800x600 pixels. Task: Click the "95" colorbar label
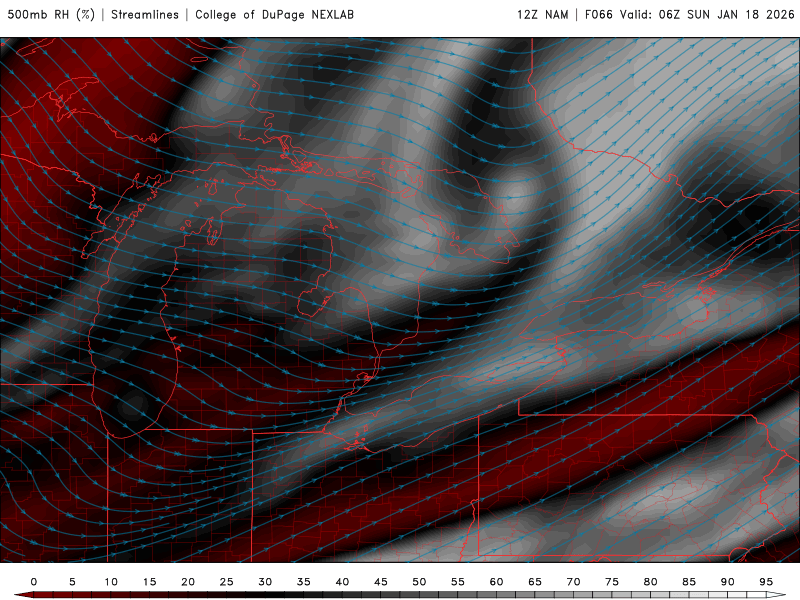766,582
